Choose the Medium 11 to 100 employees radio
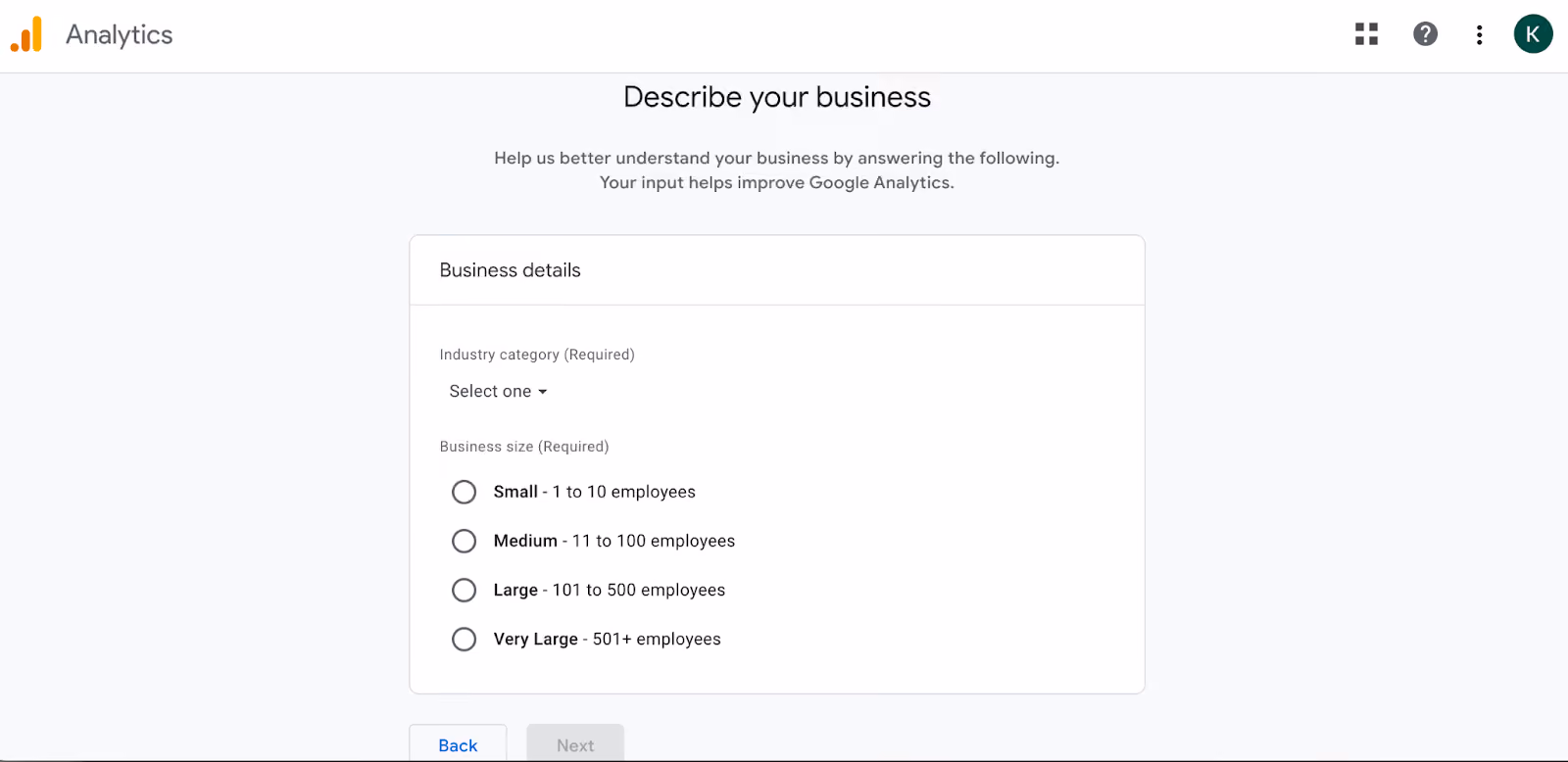Image resolution: width=1568 pixels, height=762 pixels. (x=464, y=541)
